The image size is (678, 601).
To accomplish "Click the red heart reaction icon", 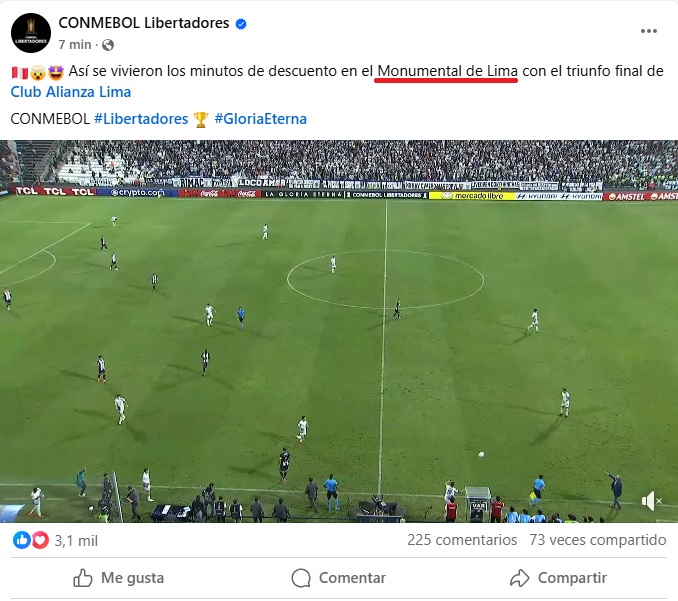I will coord(40,540).
